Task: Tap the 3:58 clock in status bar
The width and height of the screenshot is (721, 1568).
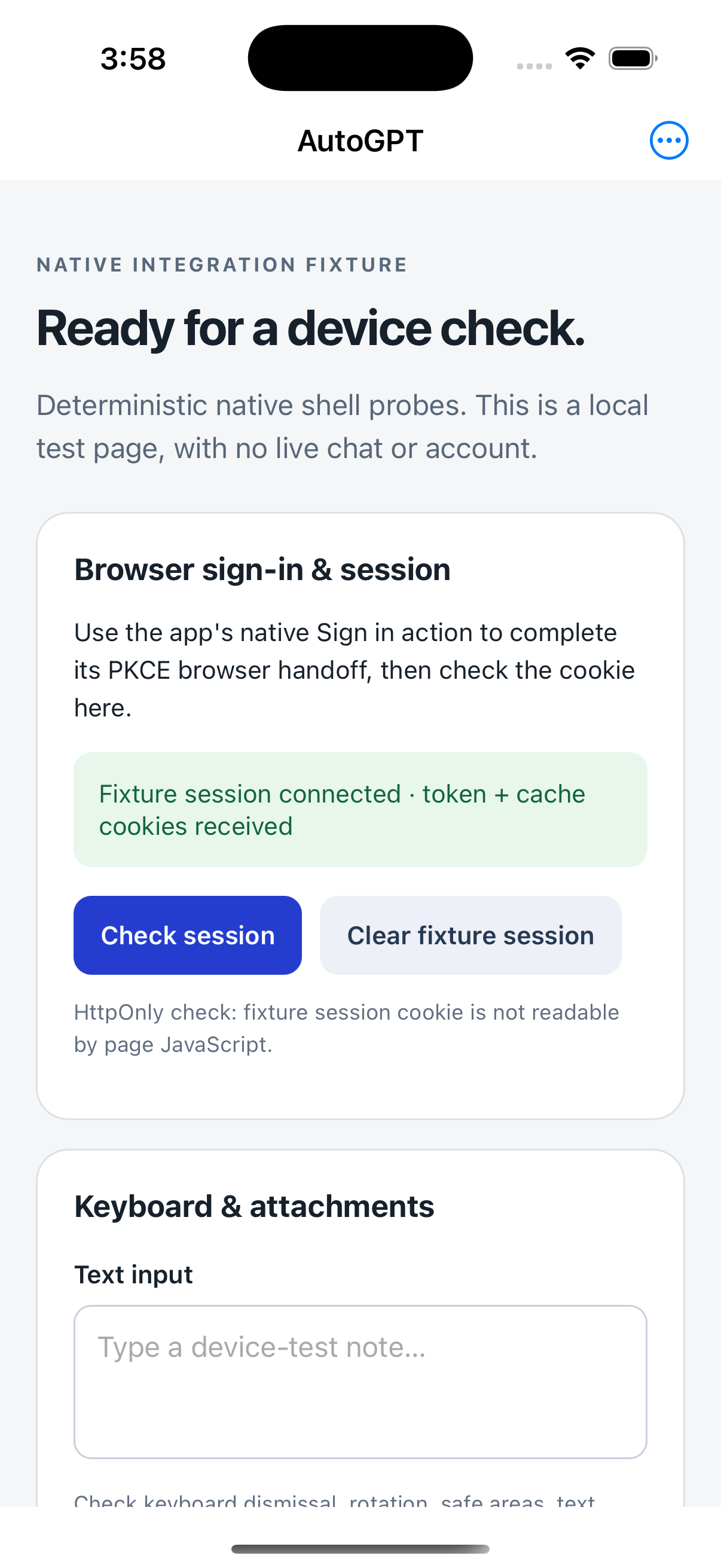Action: [x=133, y=59]
